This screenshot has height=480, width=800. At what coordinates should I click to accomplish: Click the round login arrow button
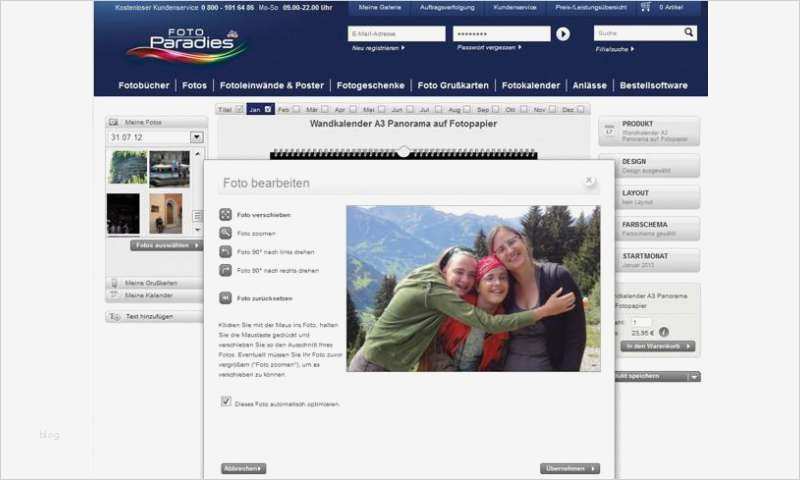pyautogui.click(x=563, y=34)
